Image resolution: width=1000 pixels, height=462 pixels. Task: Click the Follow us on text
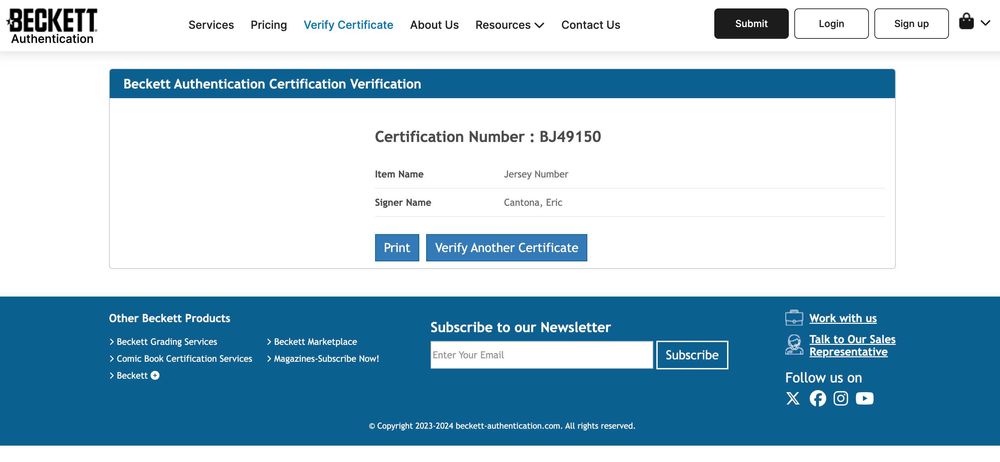pos(823,378)
